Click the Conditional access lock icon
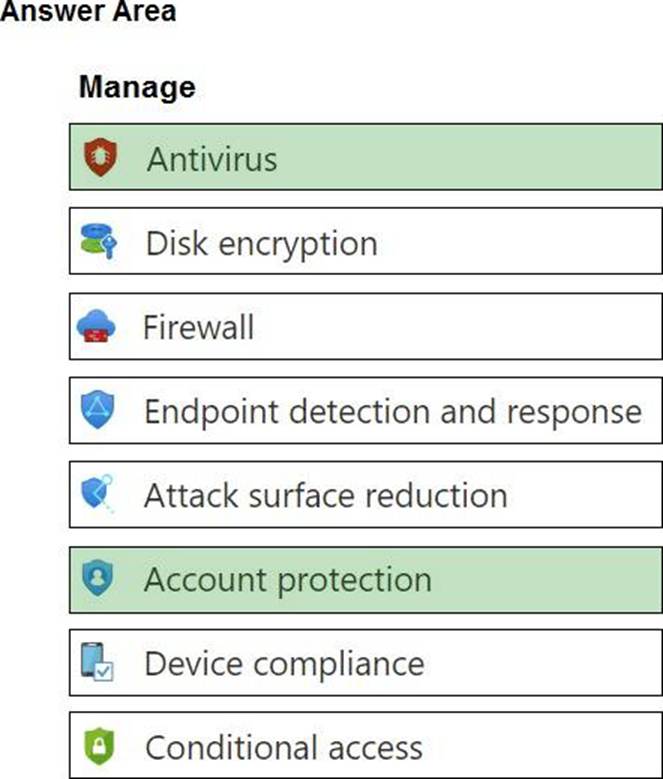The height and width of the screenshot is (779, 663). [98, 747]
